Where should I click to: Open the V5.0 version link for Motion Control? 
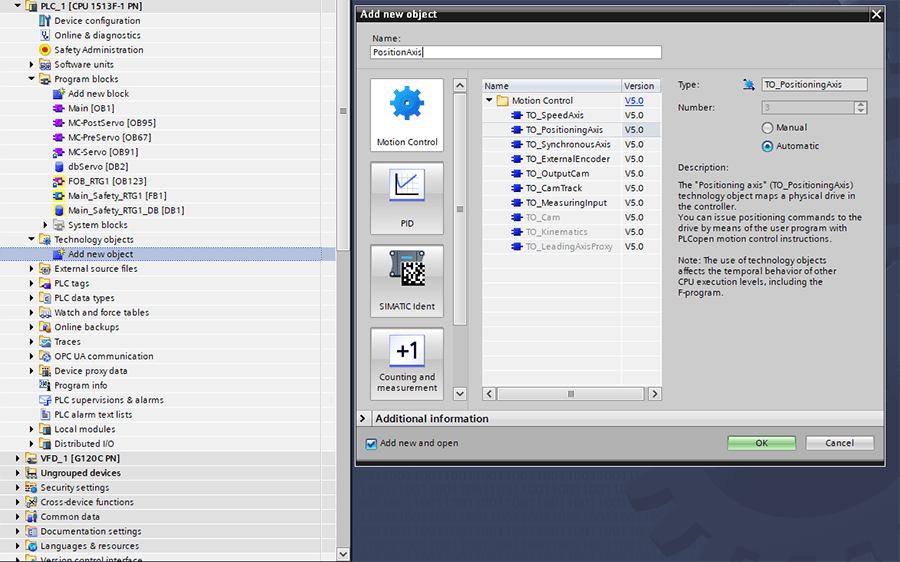point(634,100)
